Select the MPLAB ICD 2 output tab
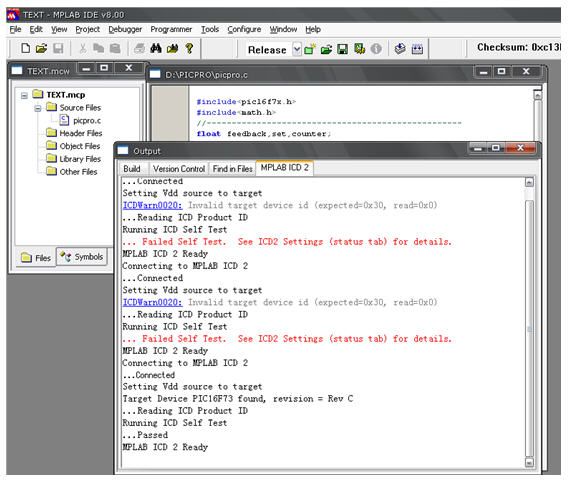This screenshot has width=572, height=480. (x=285, y=167)
